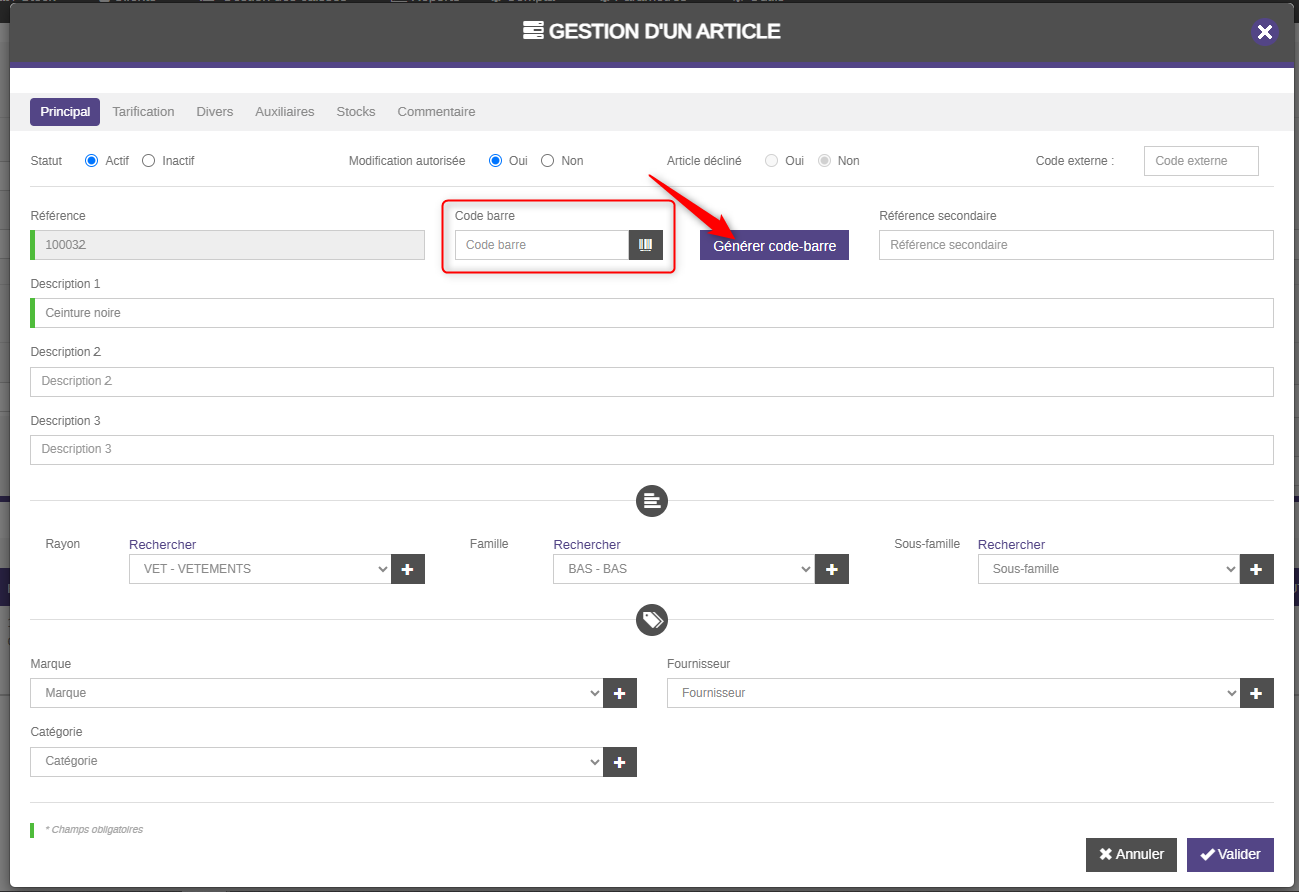Focus the Description 2 input field

(x=651, y=382)
